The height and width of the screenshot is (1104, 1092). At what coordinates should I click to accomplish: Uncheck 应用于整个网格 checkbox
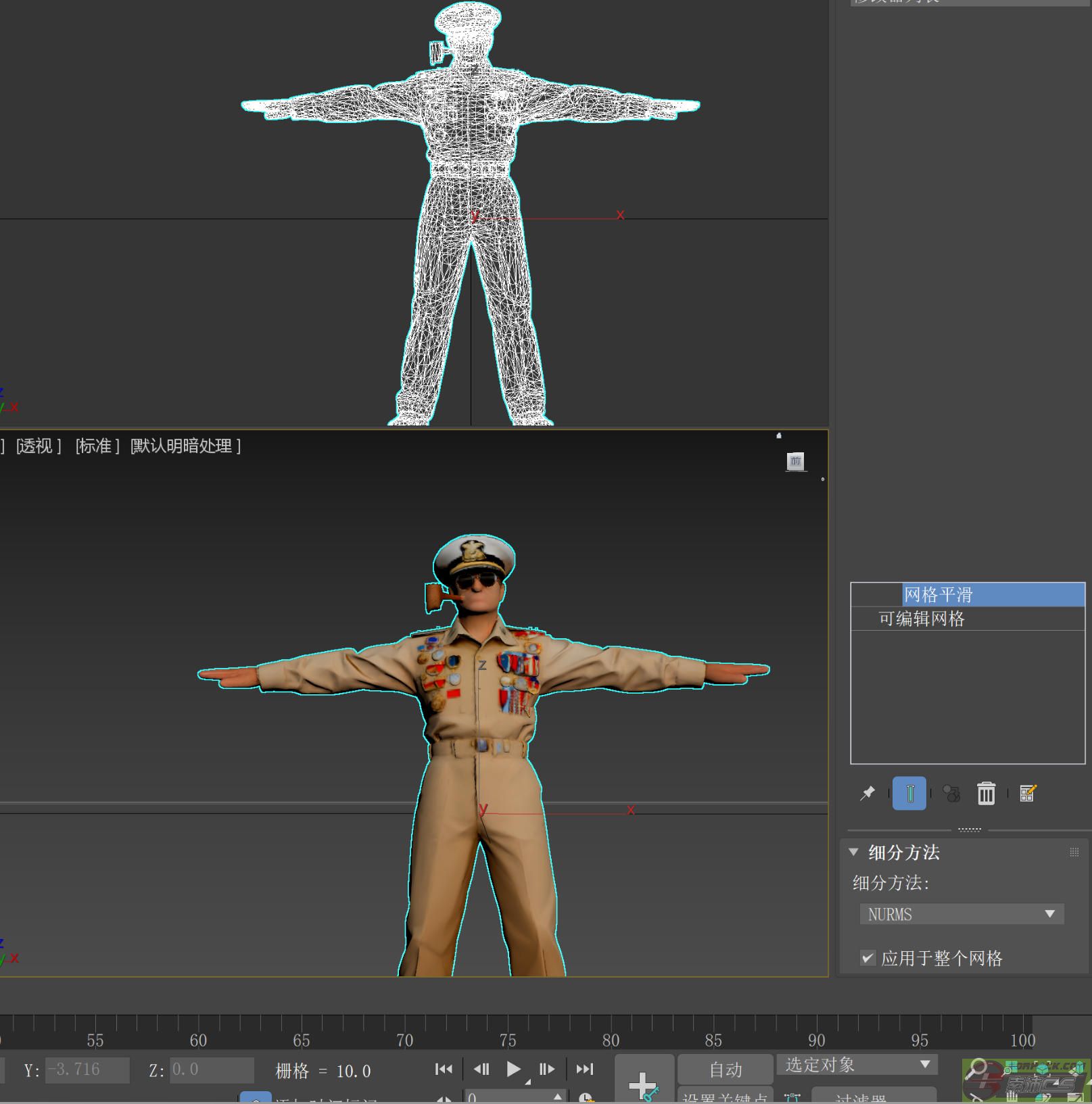click(868, 957)
